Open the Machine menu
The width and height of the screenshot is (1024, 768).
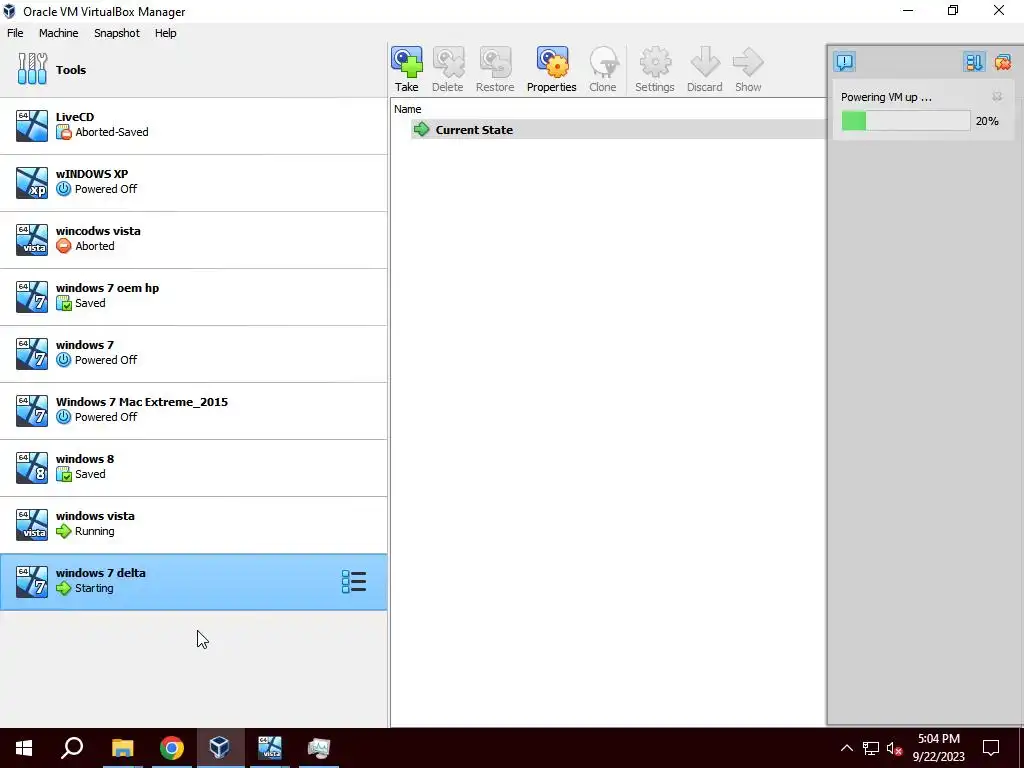click(58, 33)
